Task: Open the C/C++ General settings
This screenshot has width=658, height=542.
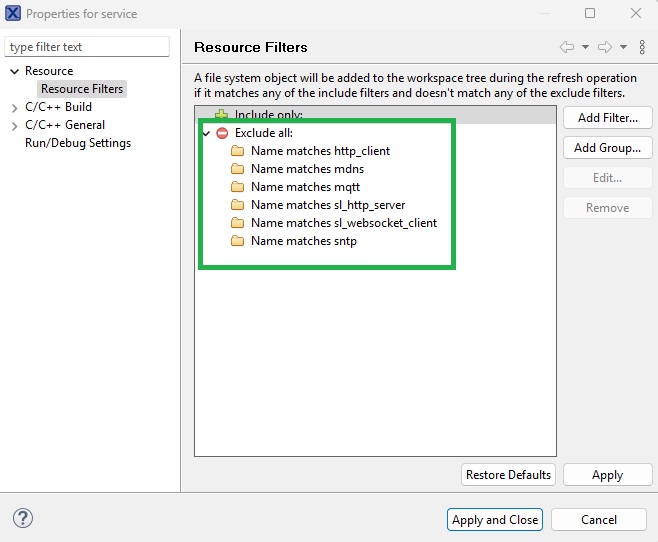Action: (65, 125)
